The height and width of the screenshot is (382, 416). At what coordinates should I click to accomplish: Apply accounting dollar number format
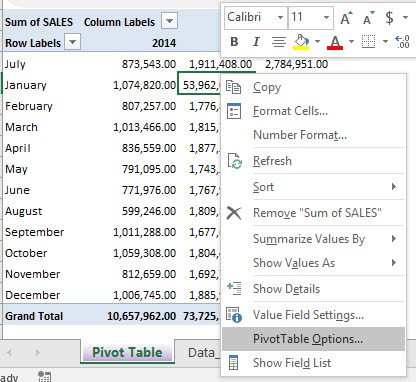point(389,17)
